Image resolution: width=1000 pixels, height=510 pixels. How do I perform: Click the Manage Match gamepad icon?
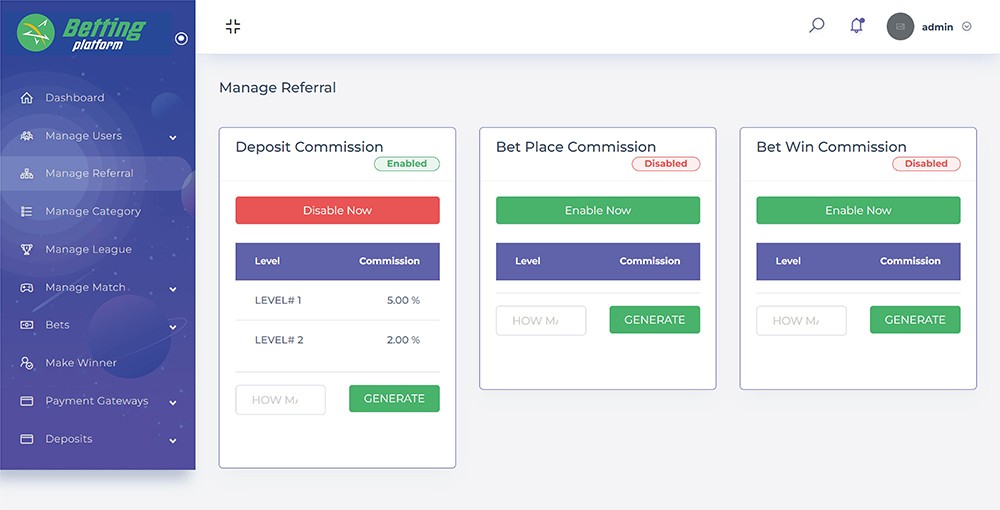point(27,288)
